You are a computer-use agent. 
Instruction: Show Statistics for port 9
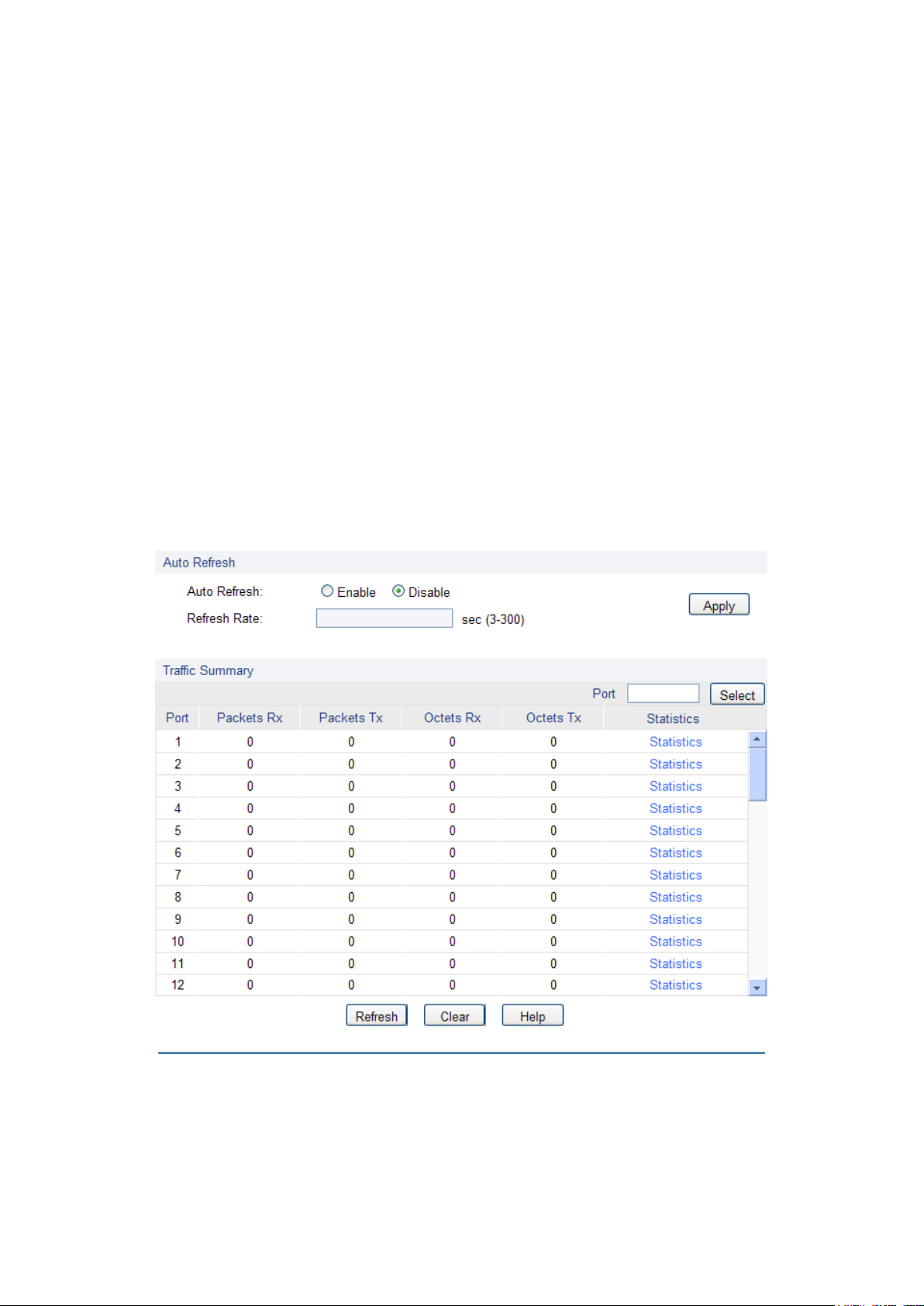point(675,919)
